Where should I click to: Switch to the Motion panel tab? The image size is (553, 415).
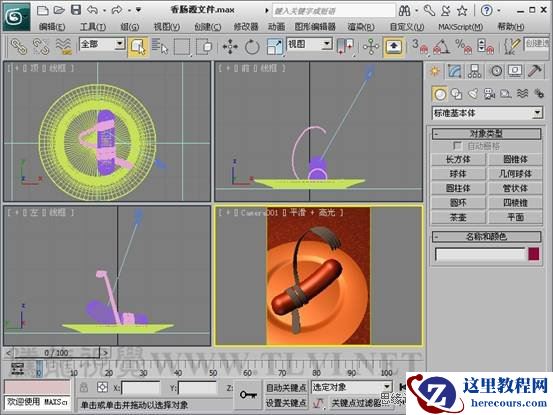(x=496, y=71)
